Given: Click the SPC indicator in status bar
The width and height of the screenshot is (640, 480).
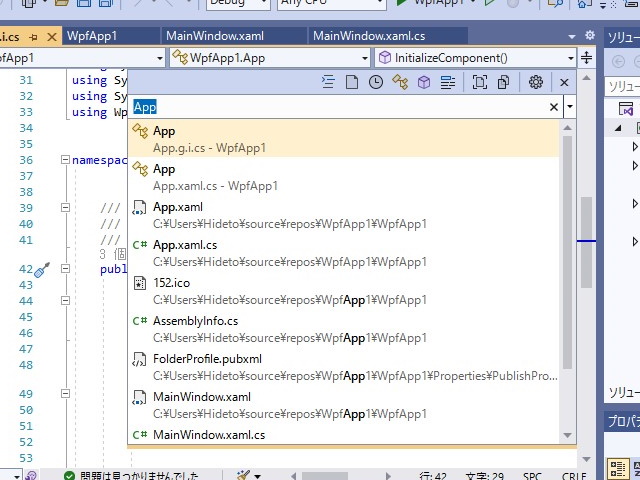Looking at the screenshot, I should 532,476.
